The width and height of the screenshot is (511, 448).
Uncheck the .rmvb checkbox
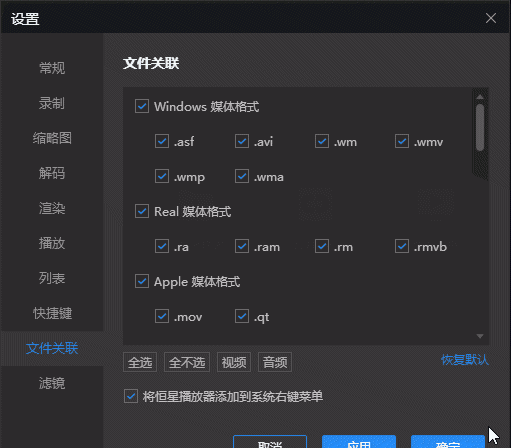coord(402,246)
